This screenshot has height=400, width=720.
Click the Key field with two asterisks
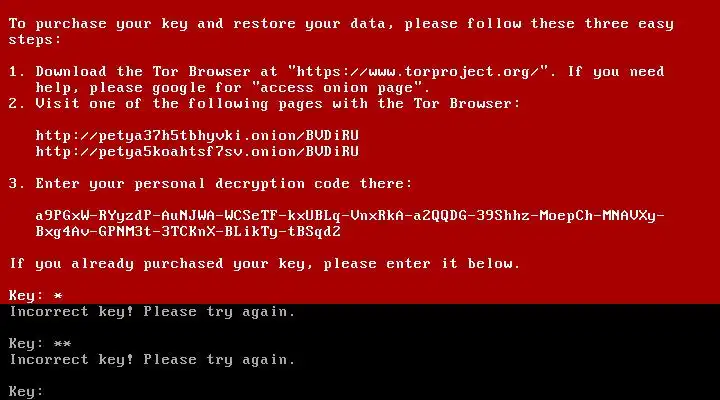point(40,344)
